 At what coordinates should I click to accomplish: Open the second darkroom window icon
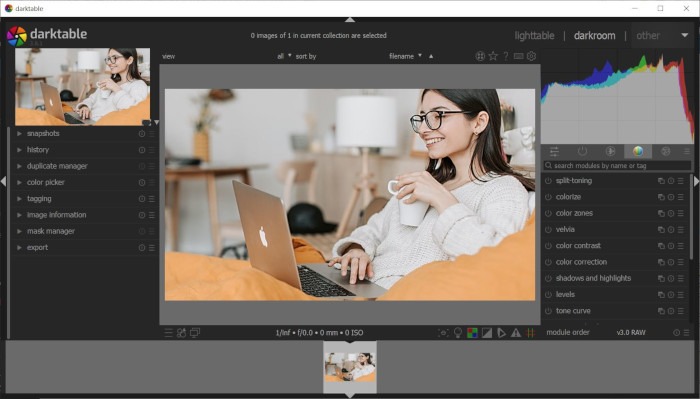[x=195, y=333]
